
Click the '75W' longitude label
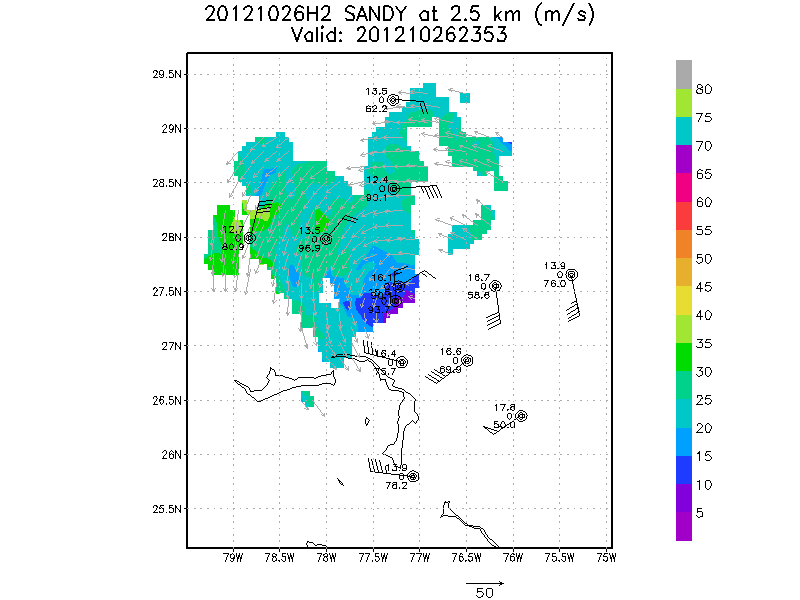pyautogui.click(x=606, y=558)
